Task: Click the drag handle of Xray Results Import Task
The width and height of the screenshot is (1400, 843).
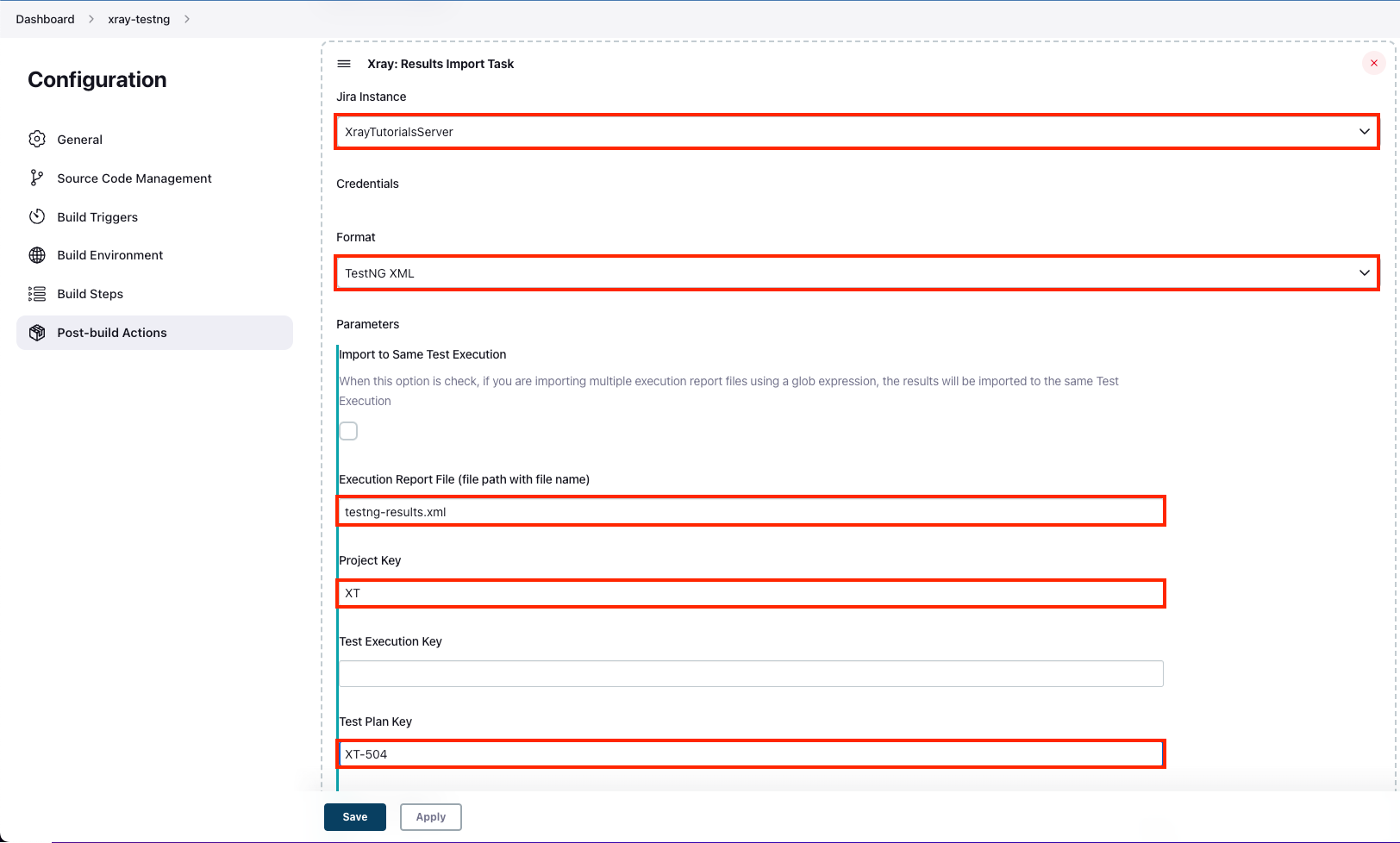Action: point(344,64)
